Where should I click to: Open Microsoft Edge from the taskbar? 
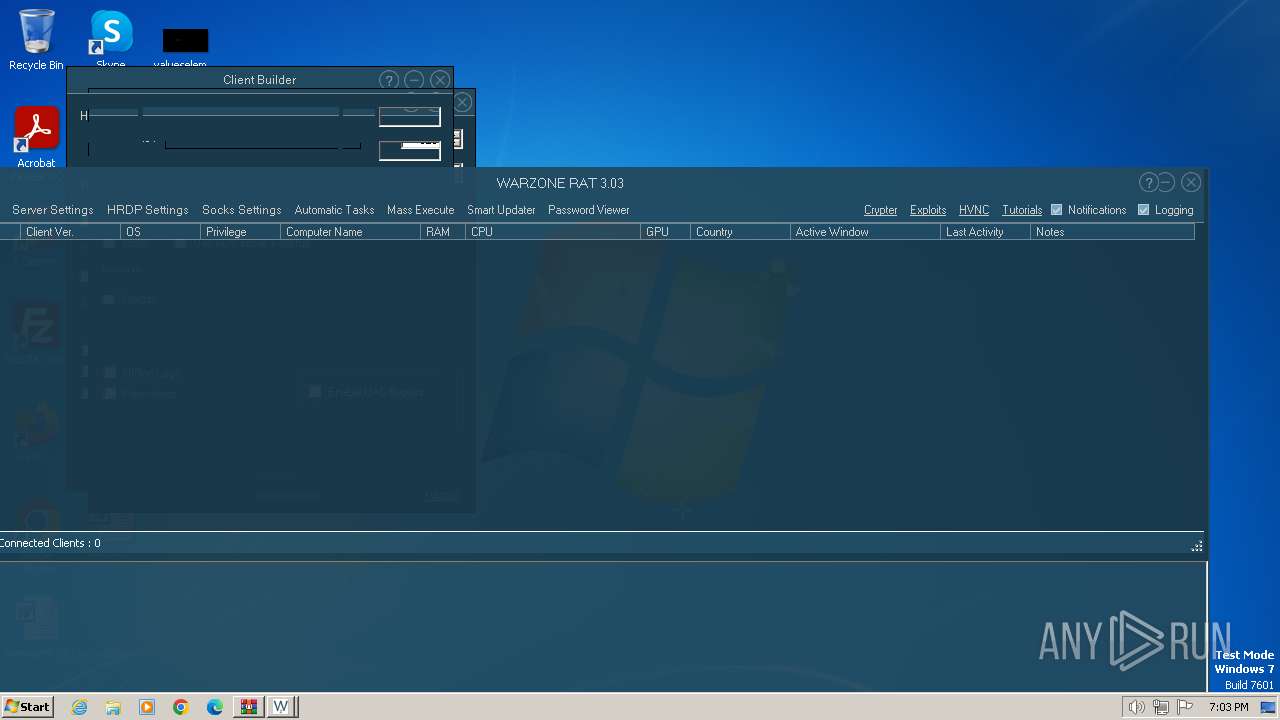[x=215, y=707]
